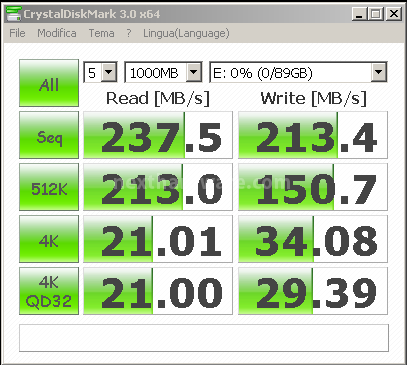The width and height of the screenshot is (407, 365).
Task: Select the 4K QD32 write result 29.39
Action: 313,291
